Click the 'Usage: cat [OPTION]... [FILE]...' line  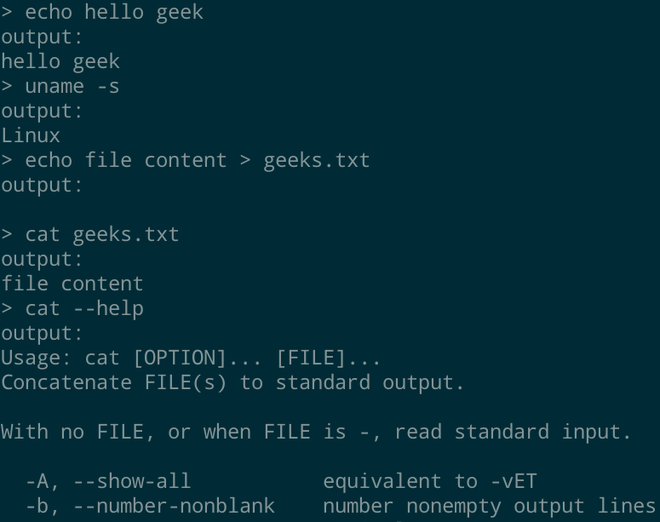(191, 358)
